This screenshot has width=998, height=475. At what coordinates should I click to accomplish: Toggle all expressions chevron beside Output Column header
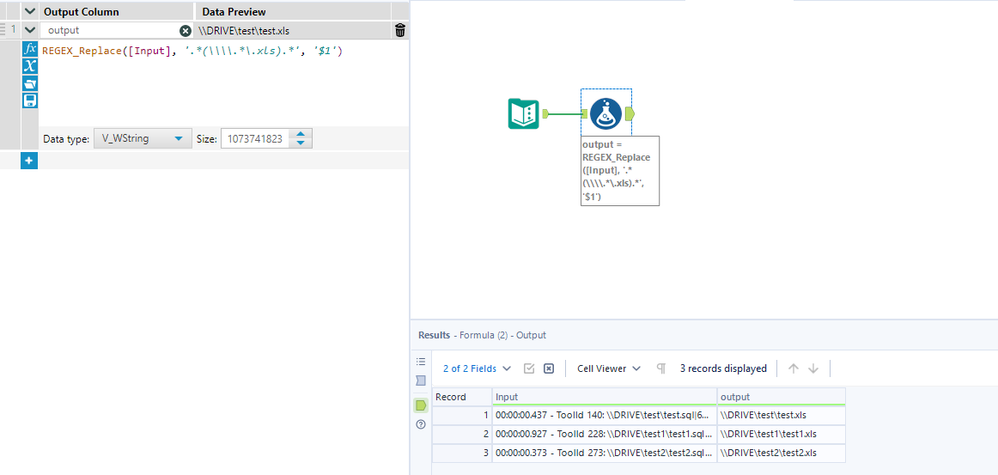click(x=29, y=11)
